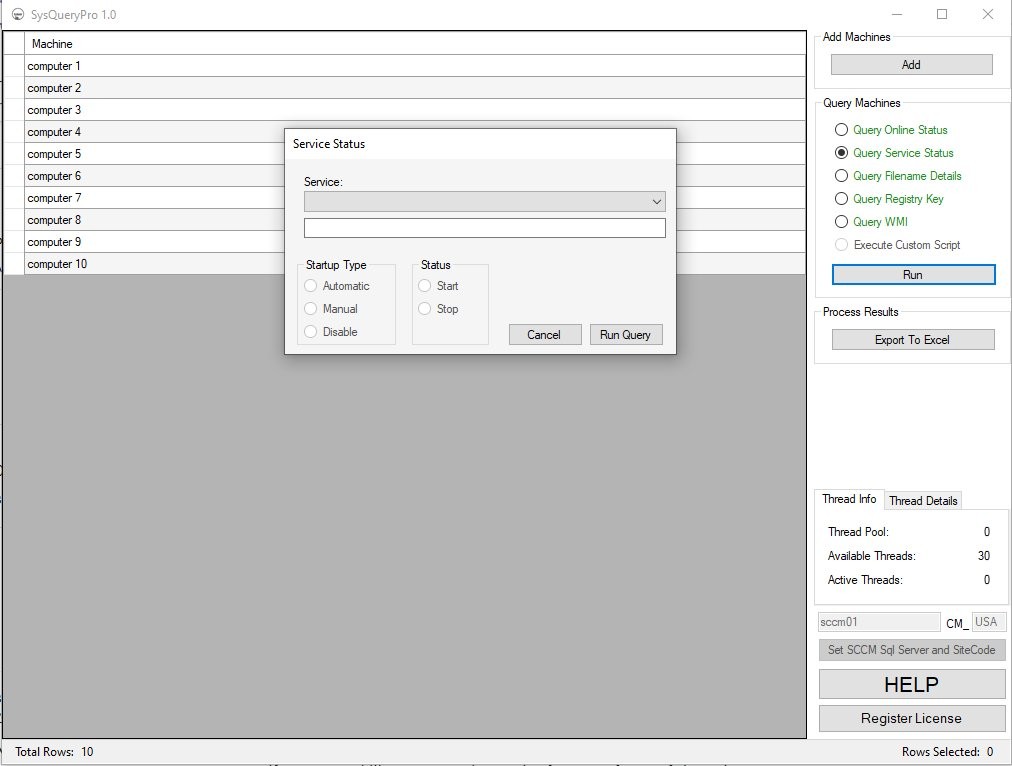
Task: Select the computer 2 row
Action: tap(415, 88)
